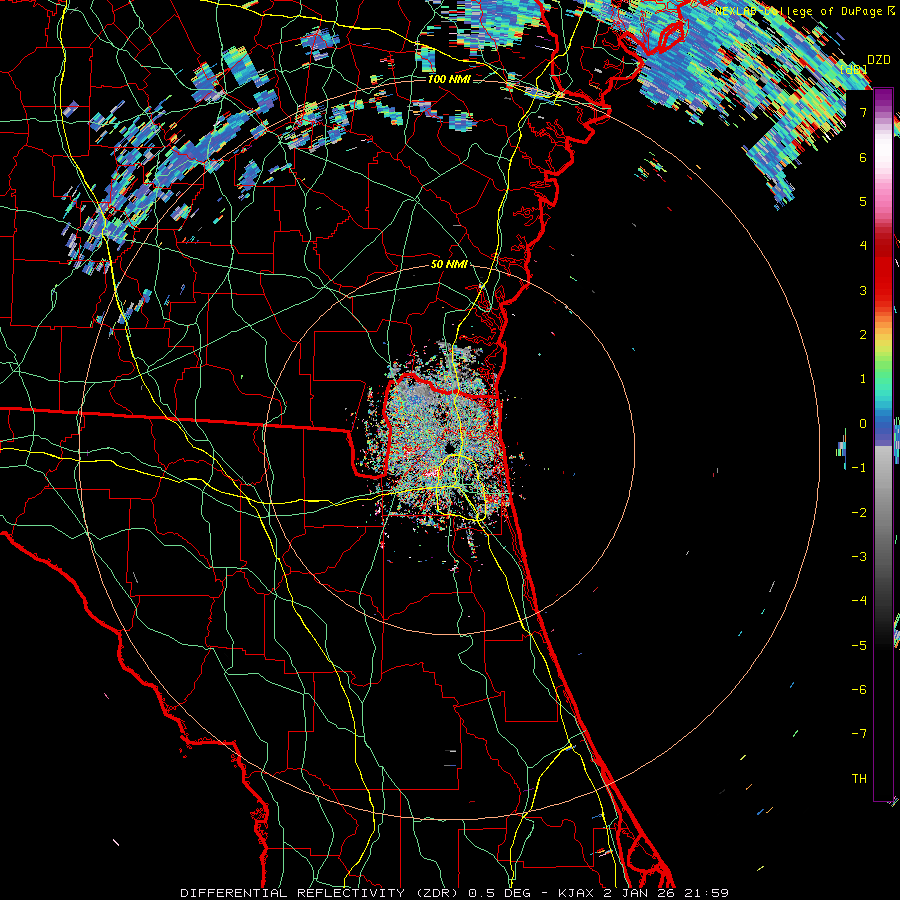Image resolution: width=900 pixels, height=900 pixels.
Task: Click the "DZD" label above the color scale
Action: [878, 60]
